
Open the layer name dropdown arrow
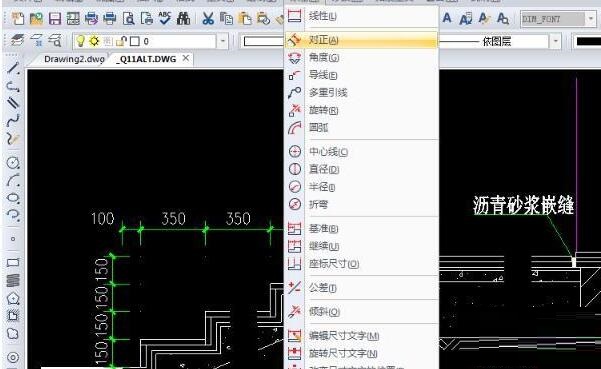pyautogui.click(x=222, y=41)
